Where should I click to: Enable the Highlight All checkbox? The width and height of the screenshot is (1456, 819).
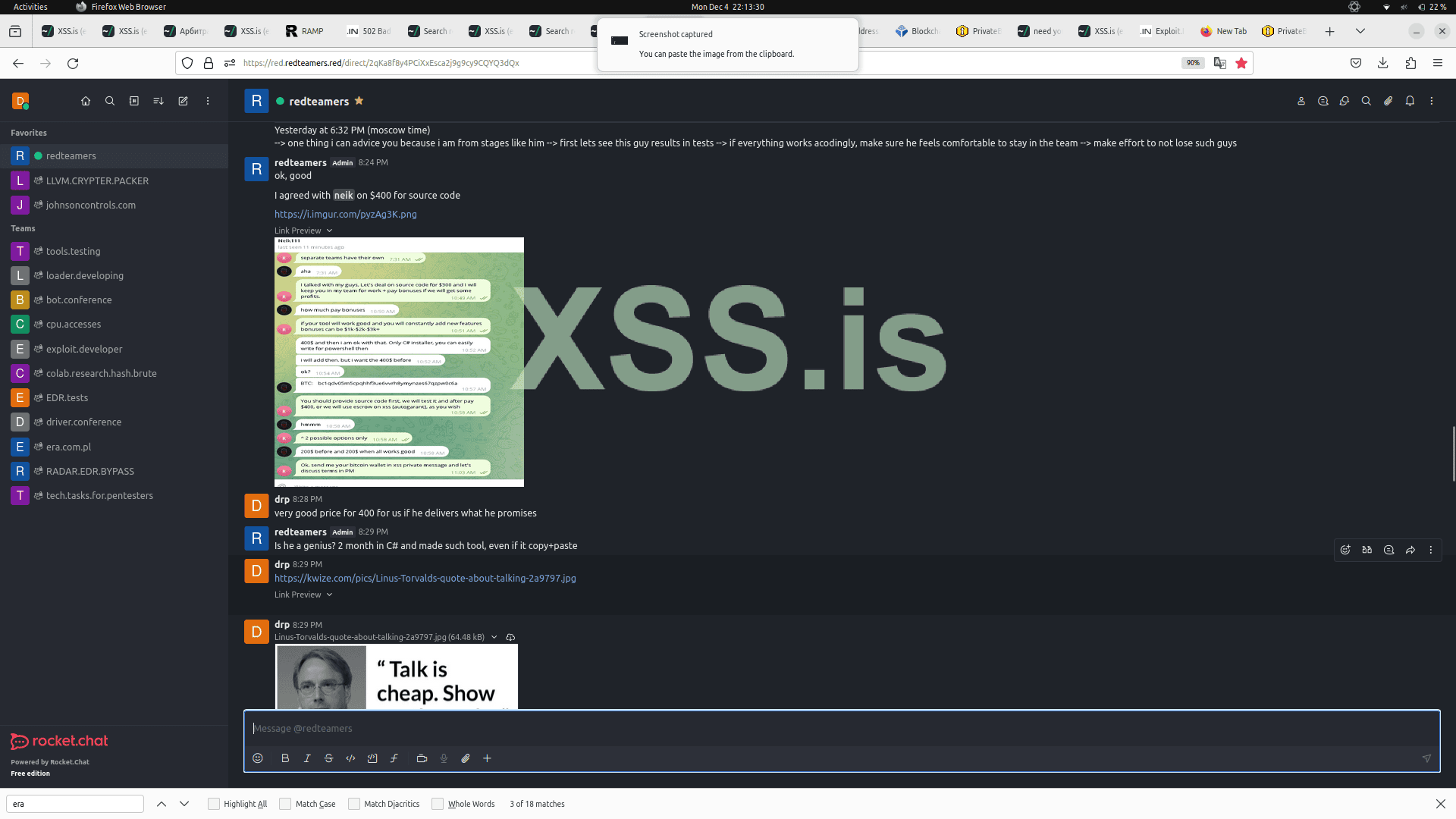[214, 804]
